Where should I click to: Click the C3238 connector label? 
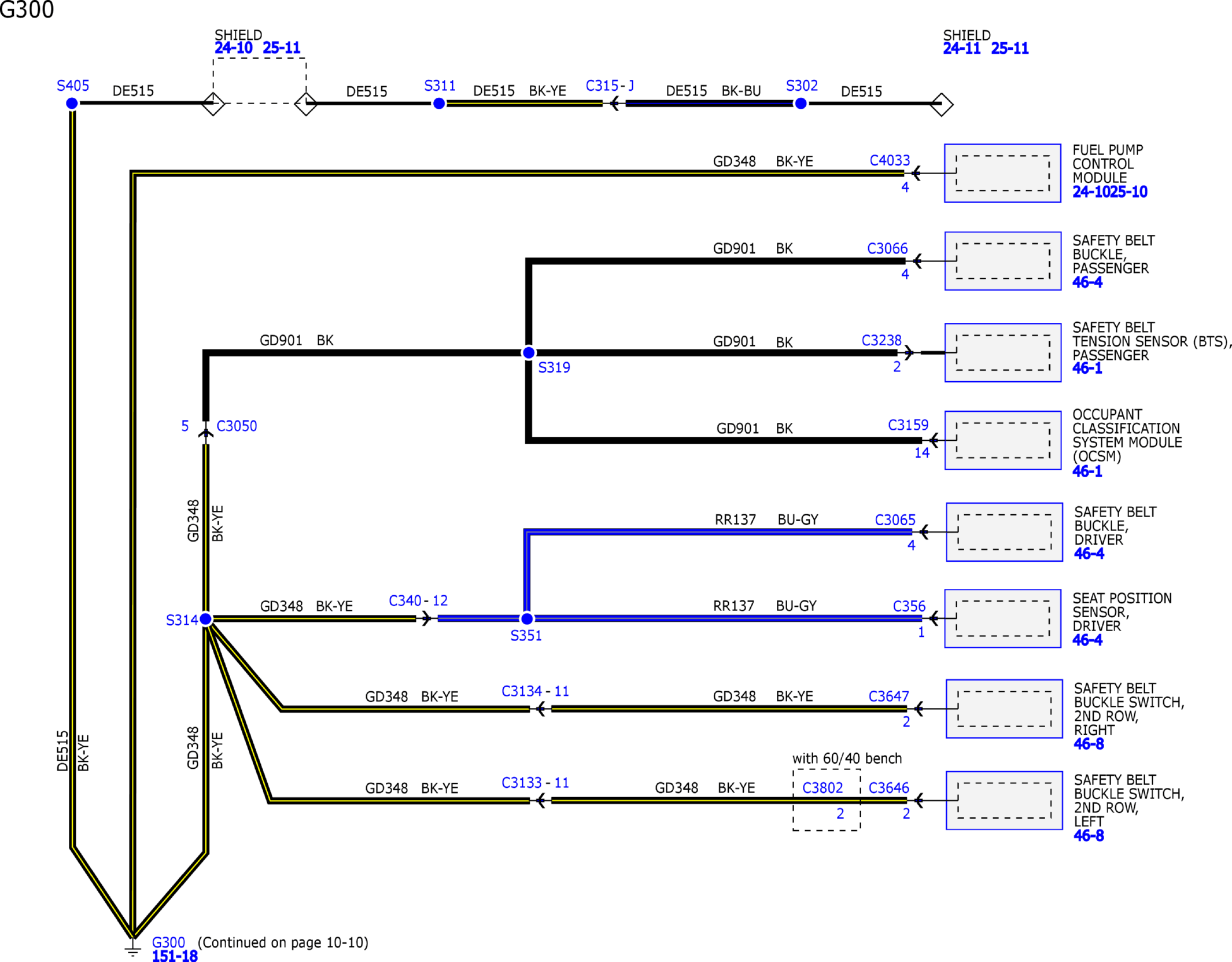[x=881, y=341]
